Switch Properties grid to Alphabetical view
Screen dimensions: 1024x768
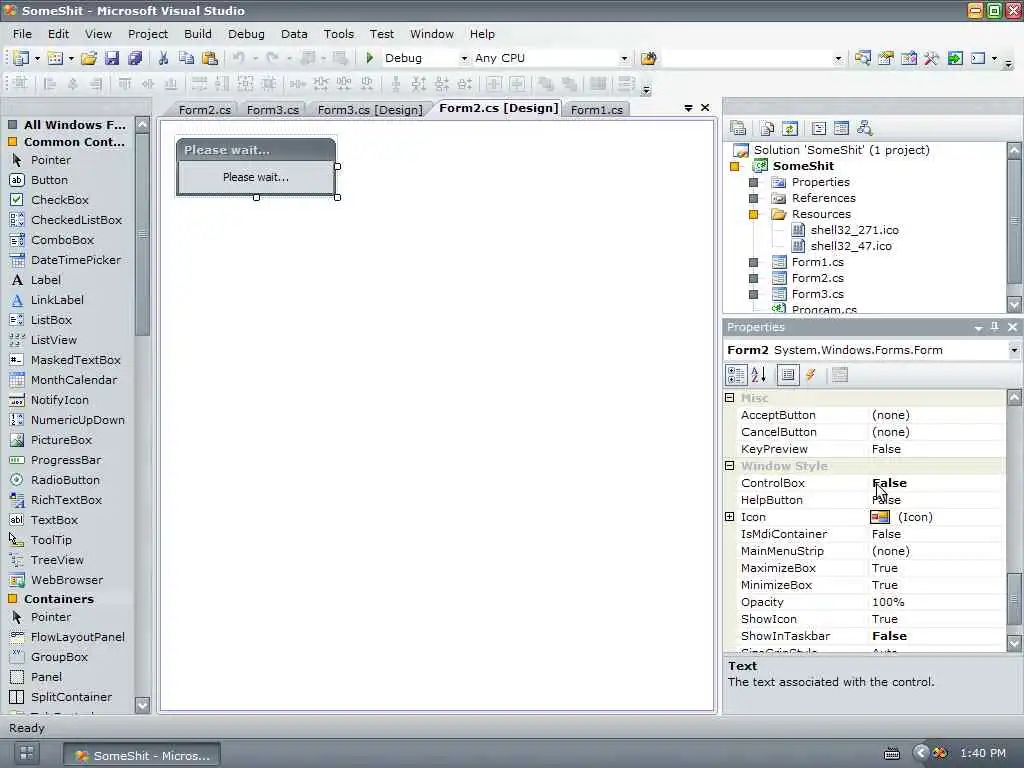click(x=759, y=375)
